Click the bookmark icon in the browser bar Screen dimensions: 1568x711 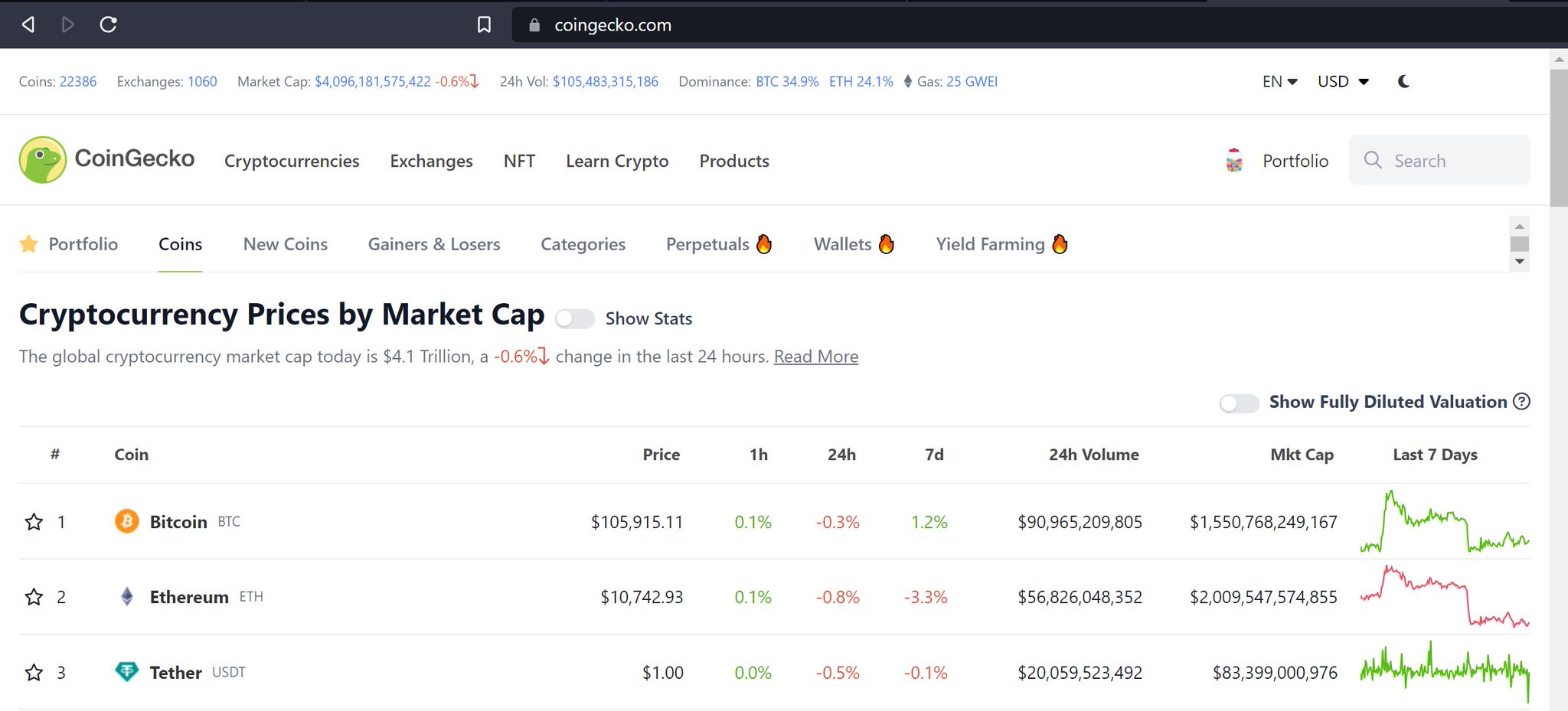[x=484, y=24]
